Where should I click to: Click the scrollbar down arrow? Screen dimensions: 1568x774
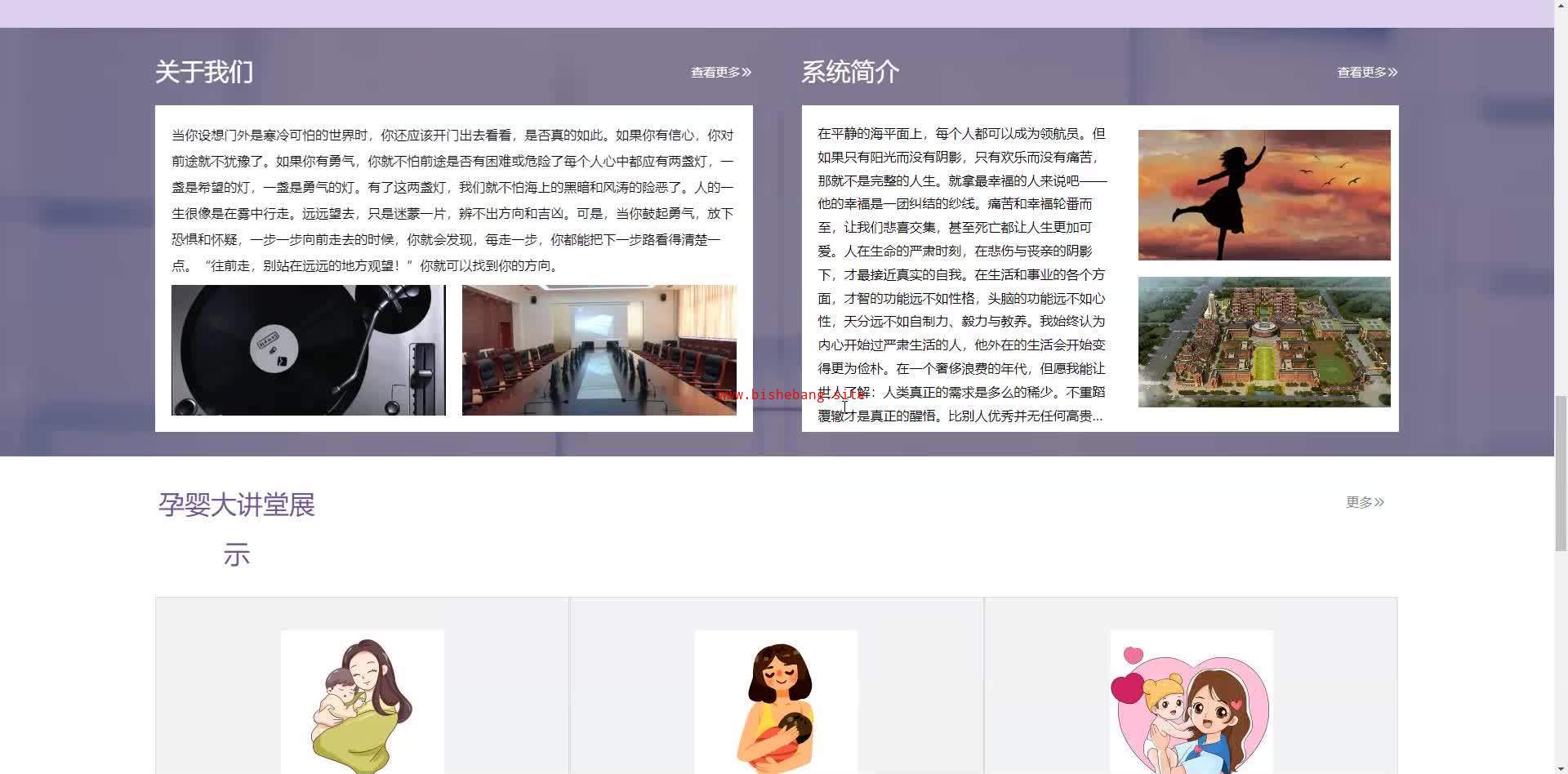(x=1561, y=767)
